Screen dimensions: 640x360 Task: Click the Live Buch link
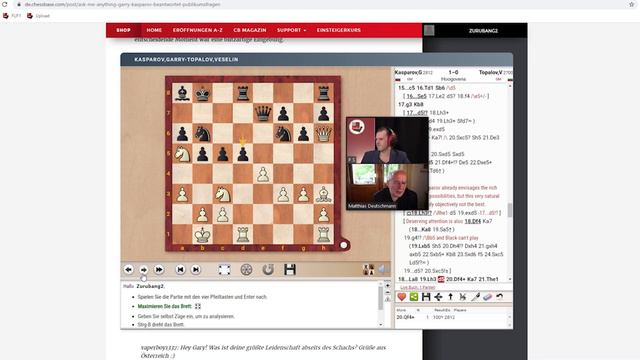tap(408, 288)
